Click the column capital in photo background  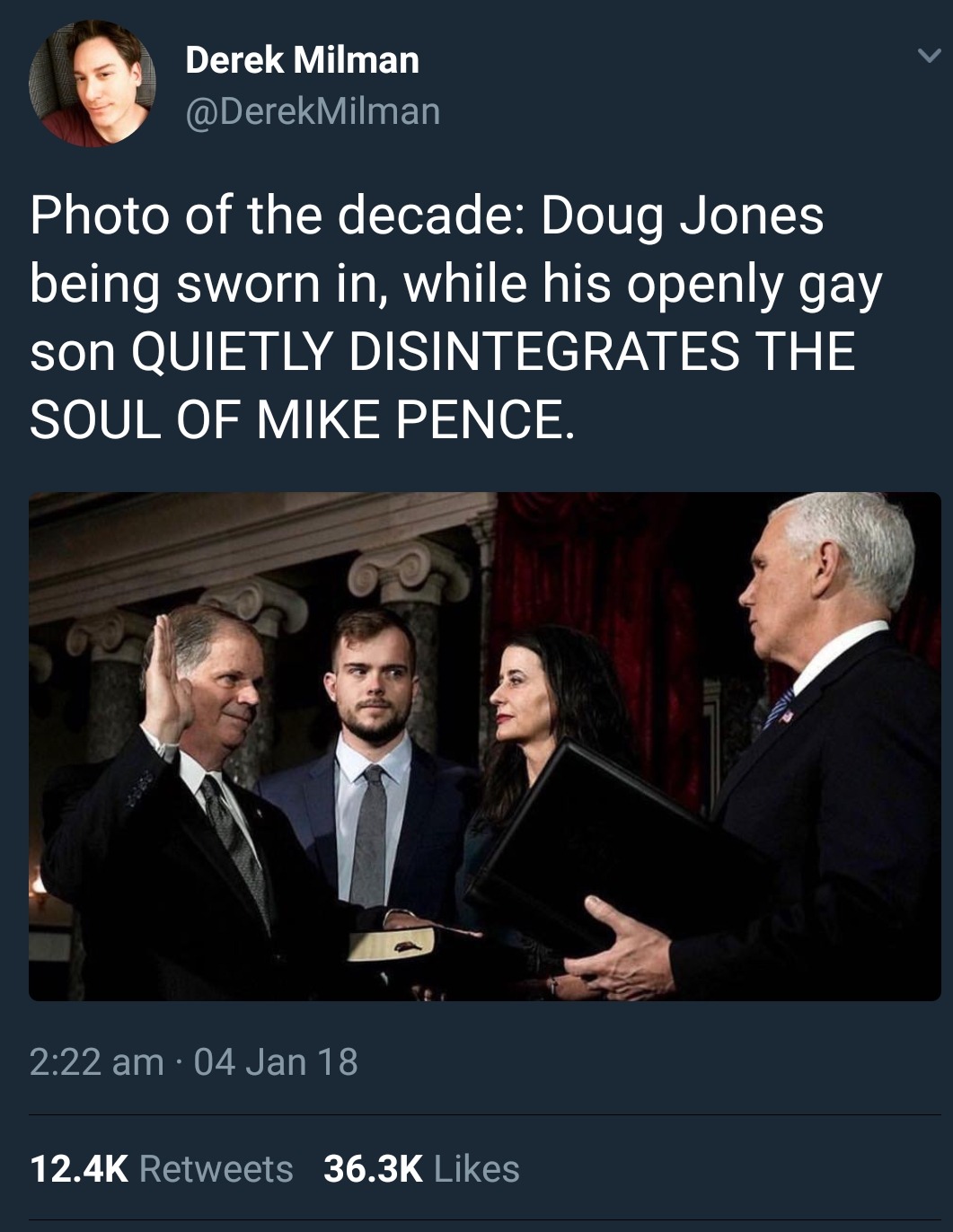pyautogui.click(x=409, y=568)
